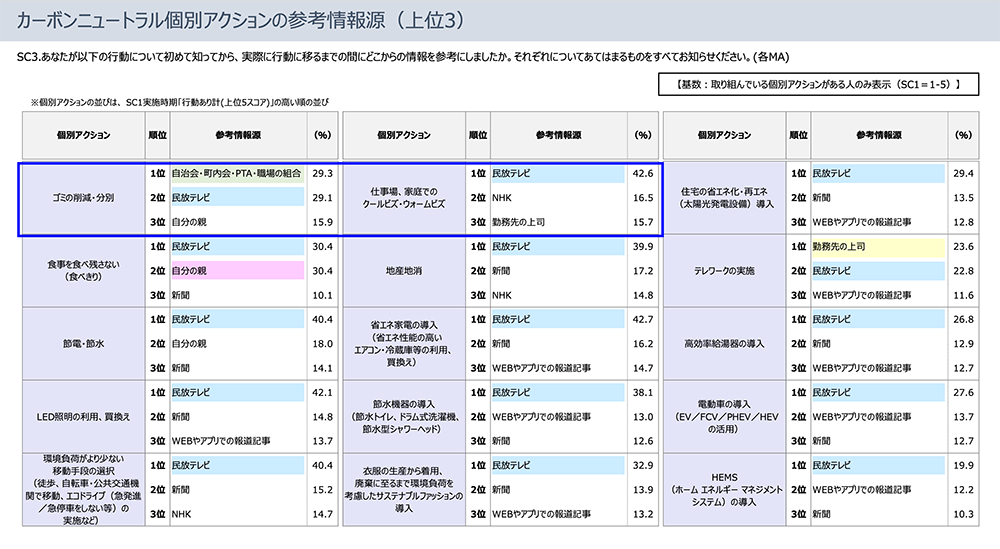1000x549 pixels.
Task: Click the 23.6 percentage value
Action: (964, 247)
